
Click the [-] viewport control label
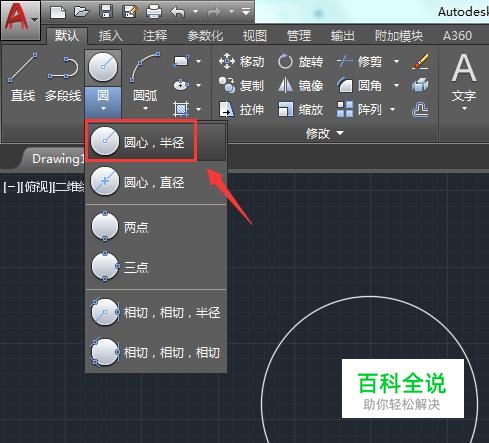coord(11,188)
